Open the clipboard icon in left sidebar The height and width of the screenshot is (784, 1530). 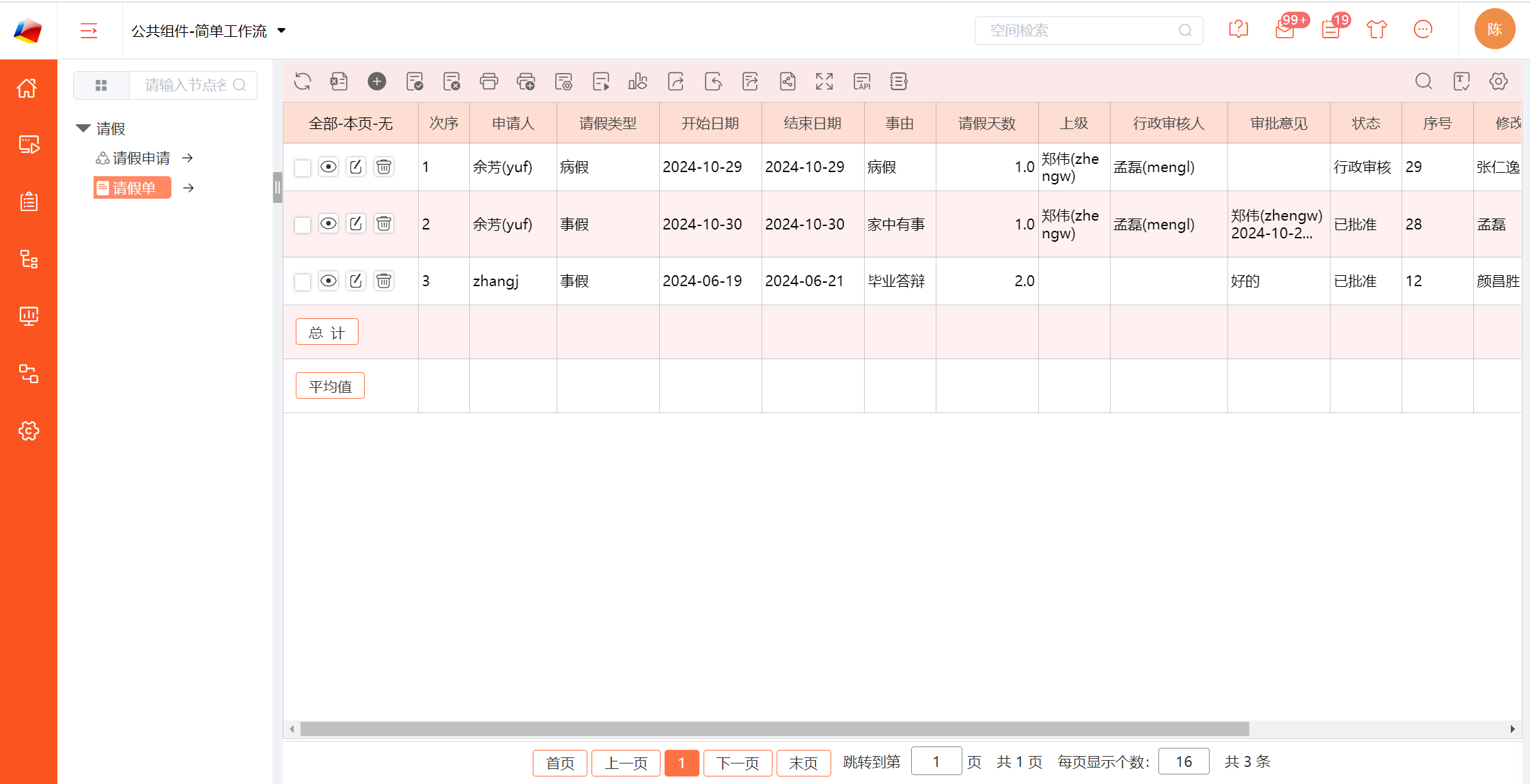coord(28,202)
